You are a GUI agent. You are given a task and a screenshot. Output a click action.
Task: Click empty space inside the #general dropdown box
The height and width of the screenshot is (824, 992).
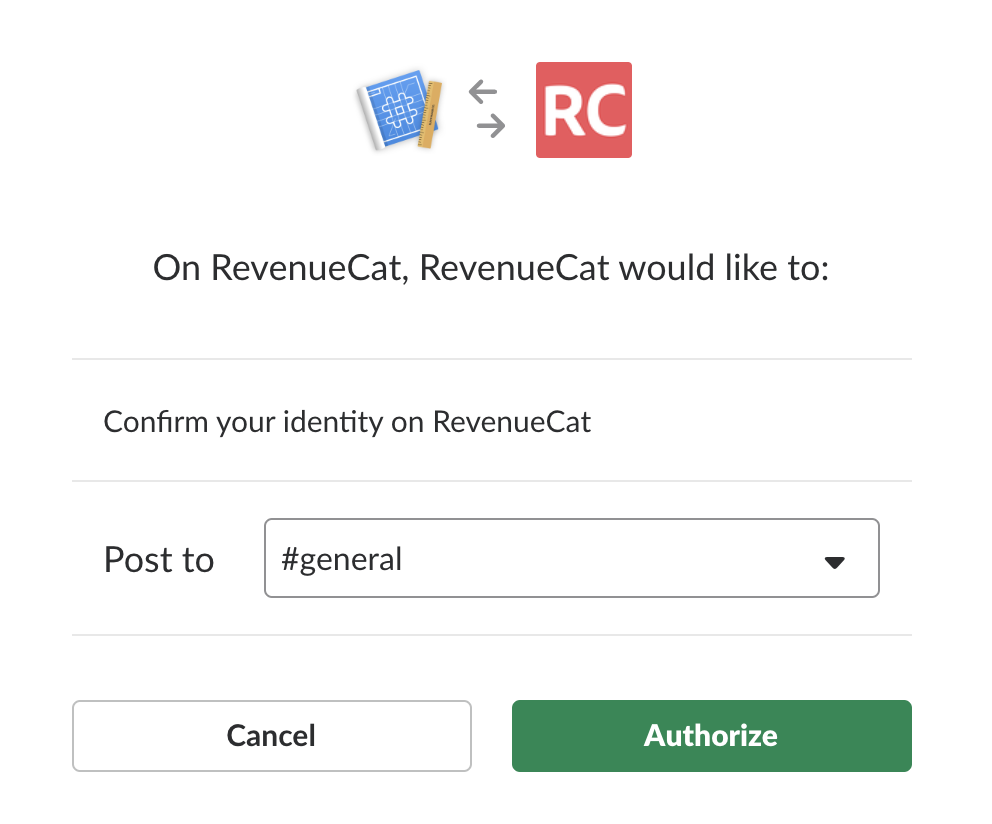607,558
